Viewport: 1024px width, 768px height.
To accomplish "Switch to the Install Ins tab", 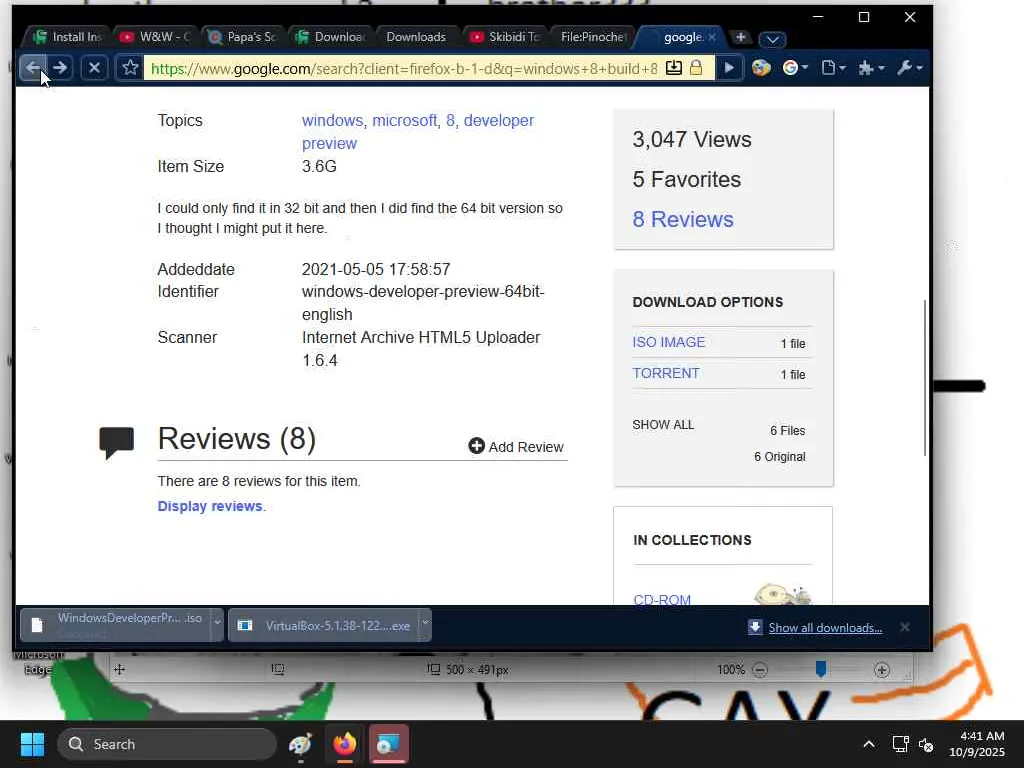I will 69,37.
